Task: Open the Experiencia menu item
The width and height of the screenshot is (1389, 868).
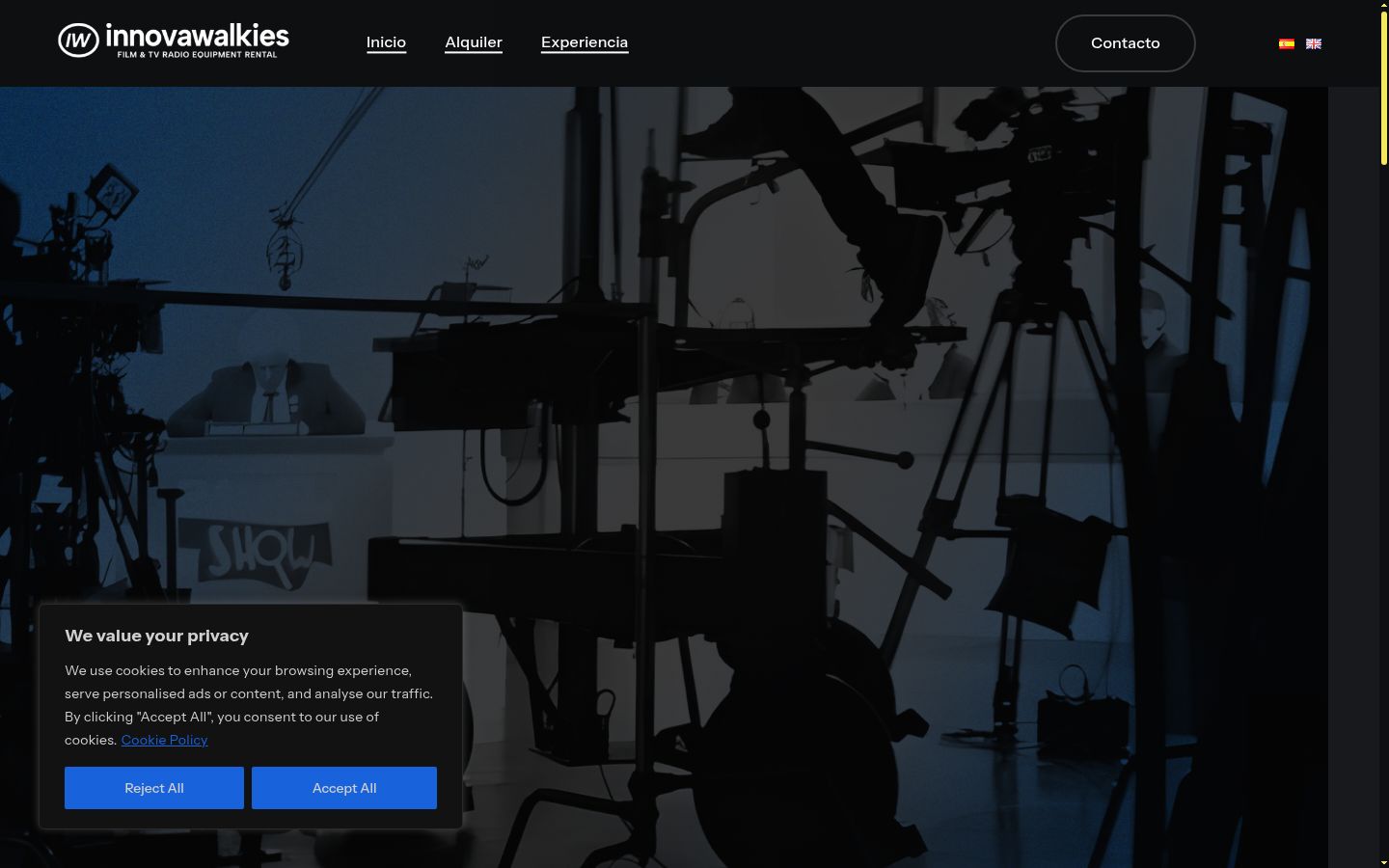Action: point(585,42)
